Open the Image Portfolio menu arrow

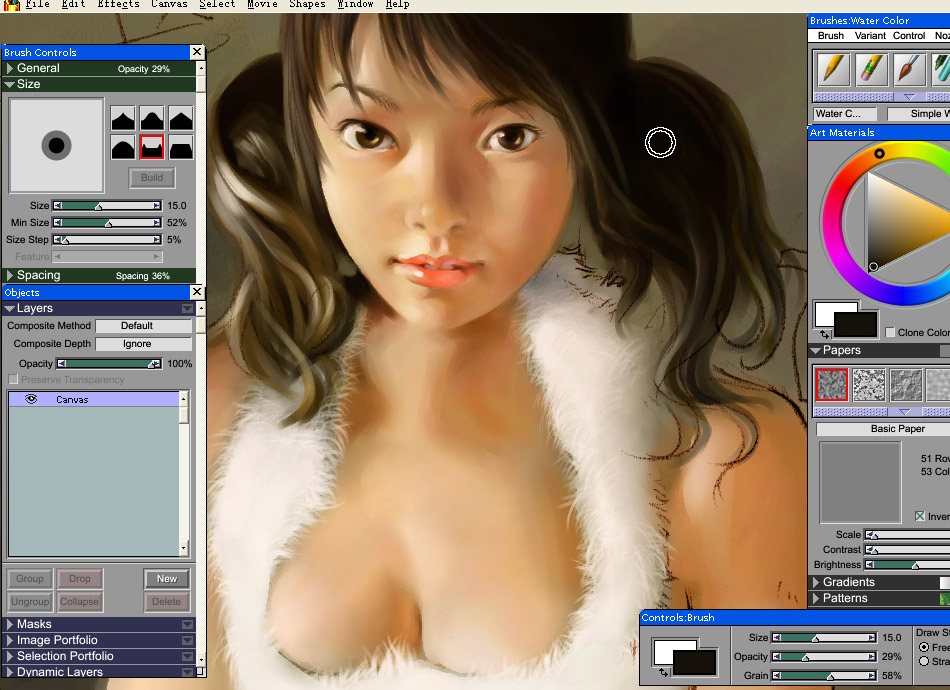point(187,640)
